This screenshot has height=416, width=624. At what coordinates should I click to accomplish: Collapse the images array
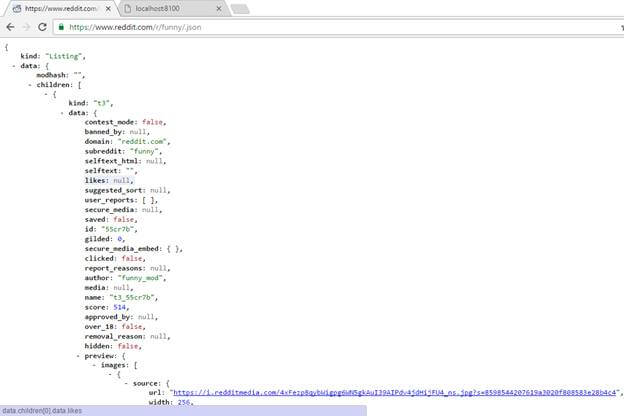click(x=94, y=365)
